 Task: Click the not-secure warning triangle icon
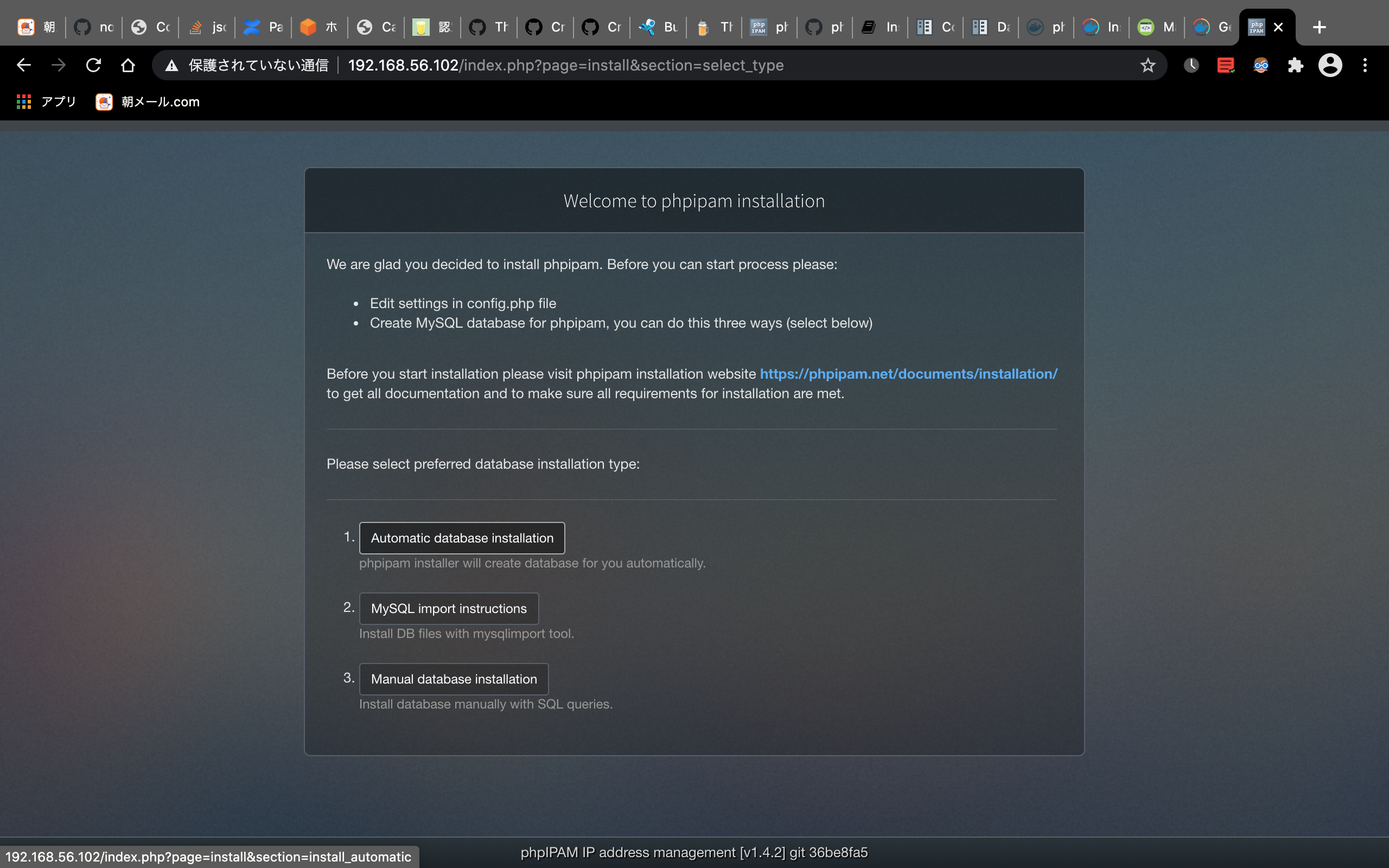pyautogui.click(x=171, y=66)
